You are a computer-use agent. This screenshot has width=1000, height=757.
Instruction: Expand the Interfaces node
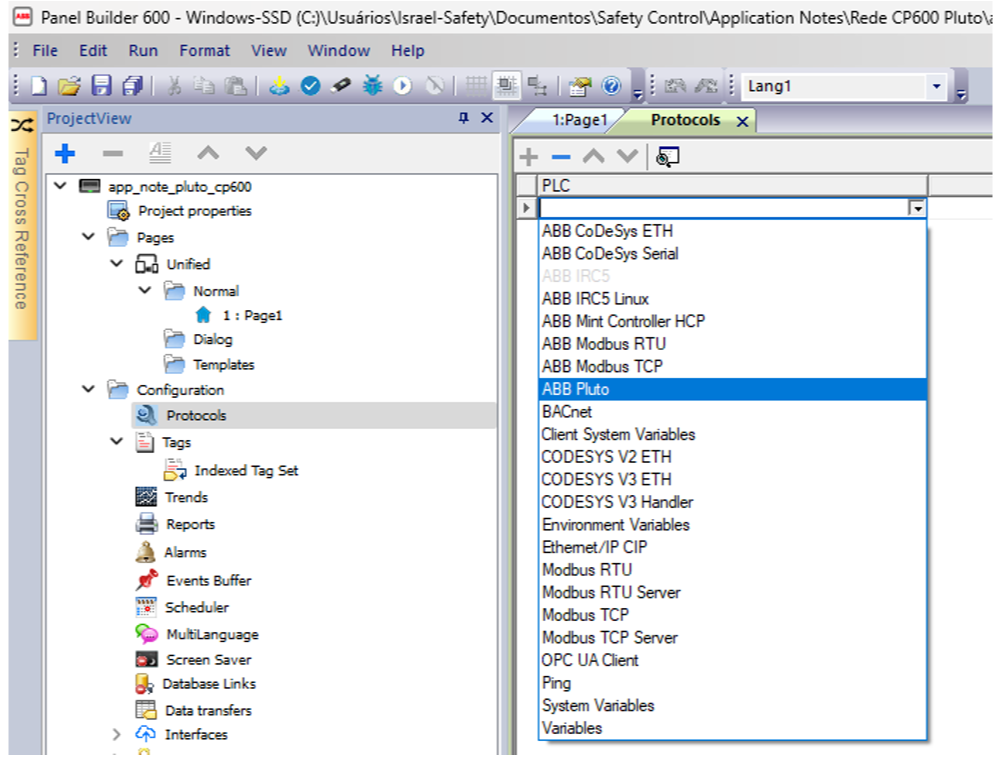pyautogui.click(x=117, y=734)
